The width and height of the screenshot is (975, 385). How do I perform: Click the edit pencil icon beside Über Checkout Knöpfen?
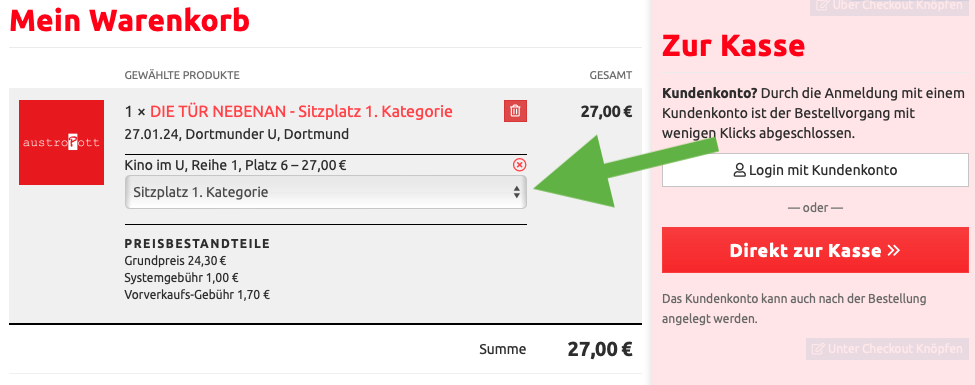(822, 6)
